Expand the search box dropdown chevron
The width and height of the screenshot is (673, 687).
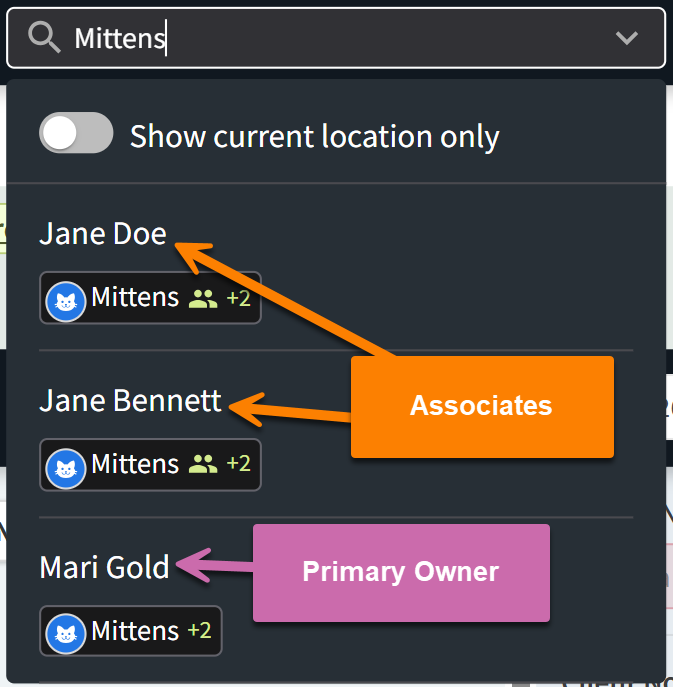(627, 38)
